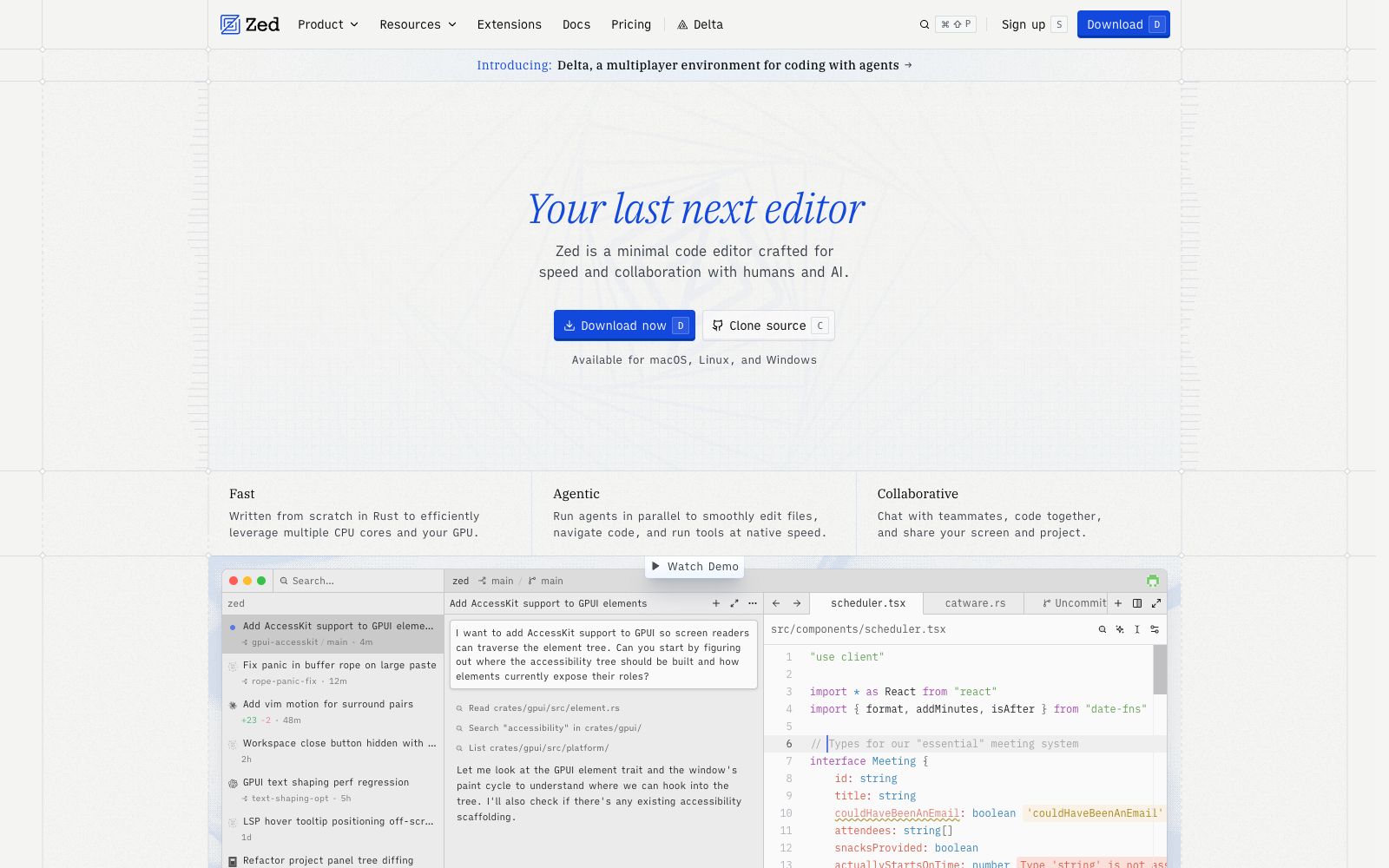Click the editor's vertical scrollbar thumb
The image size is (1389, 868).
[1160, 669]
